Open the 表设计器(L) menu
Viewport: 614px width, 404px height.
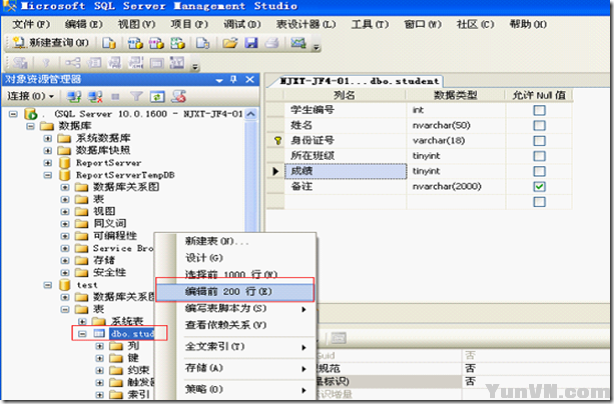(306, 24)
